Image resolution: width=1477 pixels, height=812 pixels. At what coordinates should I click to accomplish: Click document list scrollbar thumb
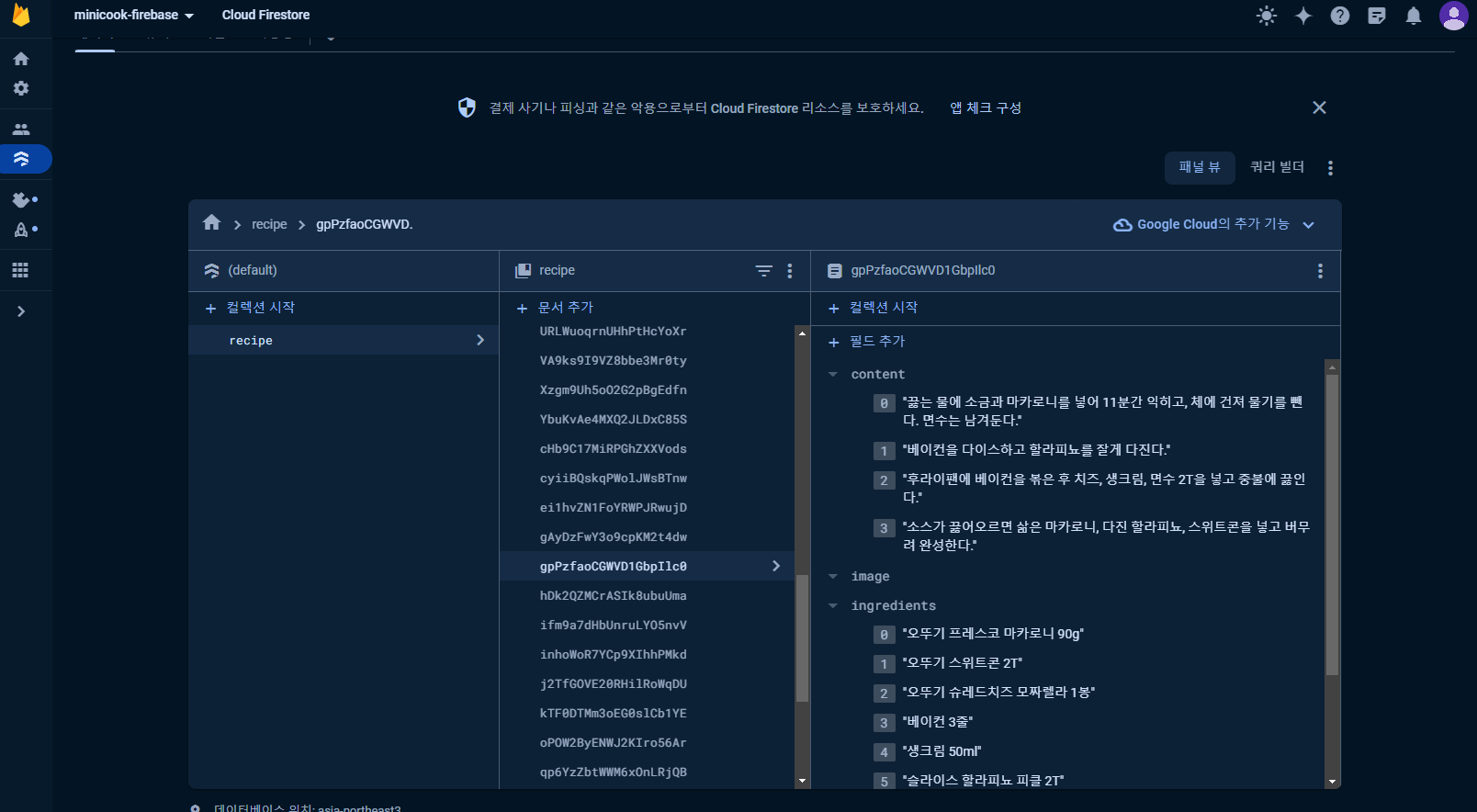[802, 638]
